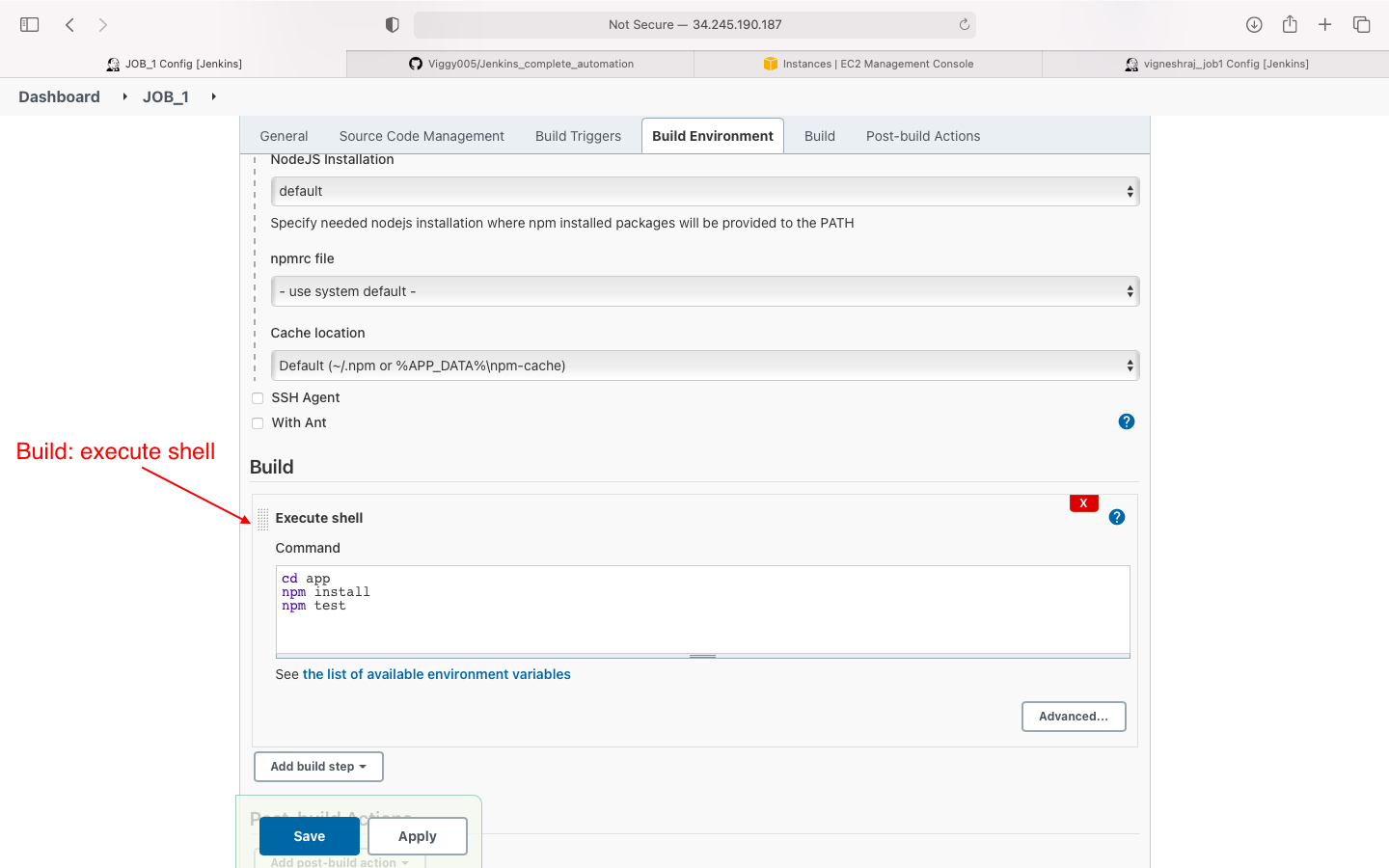Open the list of available environment variables link

[437, 674]
